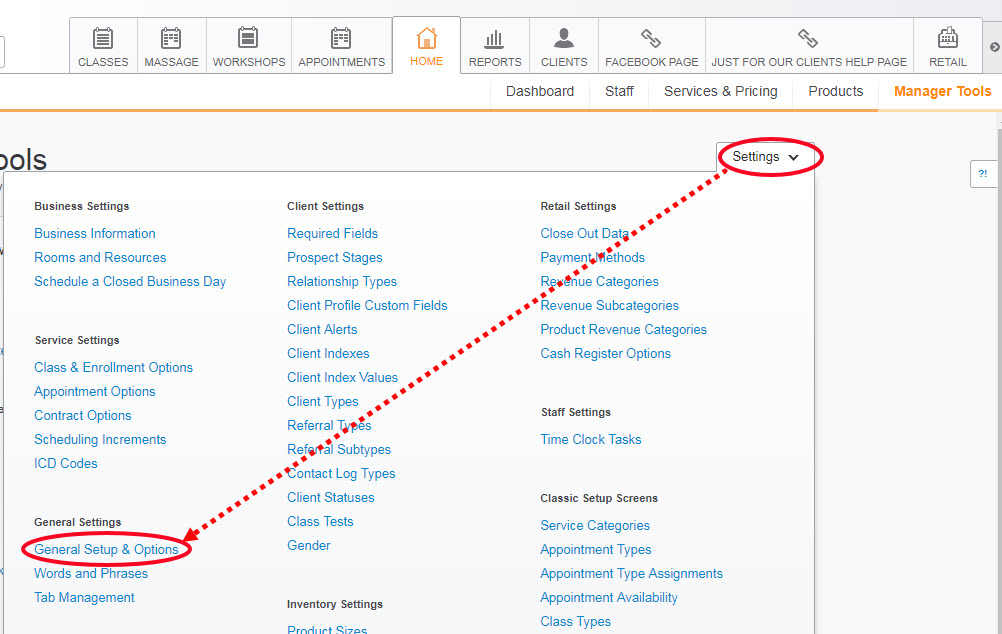Open Product Revenue Categories link
The height and width of the screenshot is (634, 1002).
pos(624,330)
